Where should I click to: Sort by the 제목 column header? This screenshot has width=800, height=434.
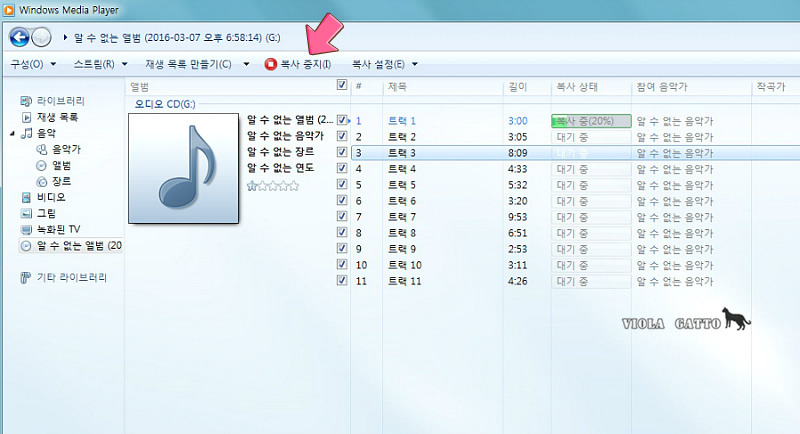(397, 87)
